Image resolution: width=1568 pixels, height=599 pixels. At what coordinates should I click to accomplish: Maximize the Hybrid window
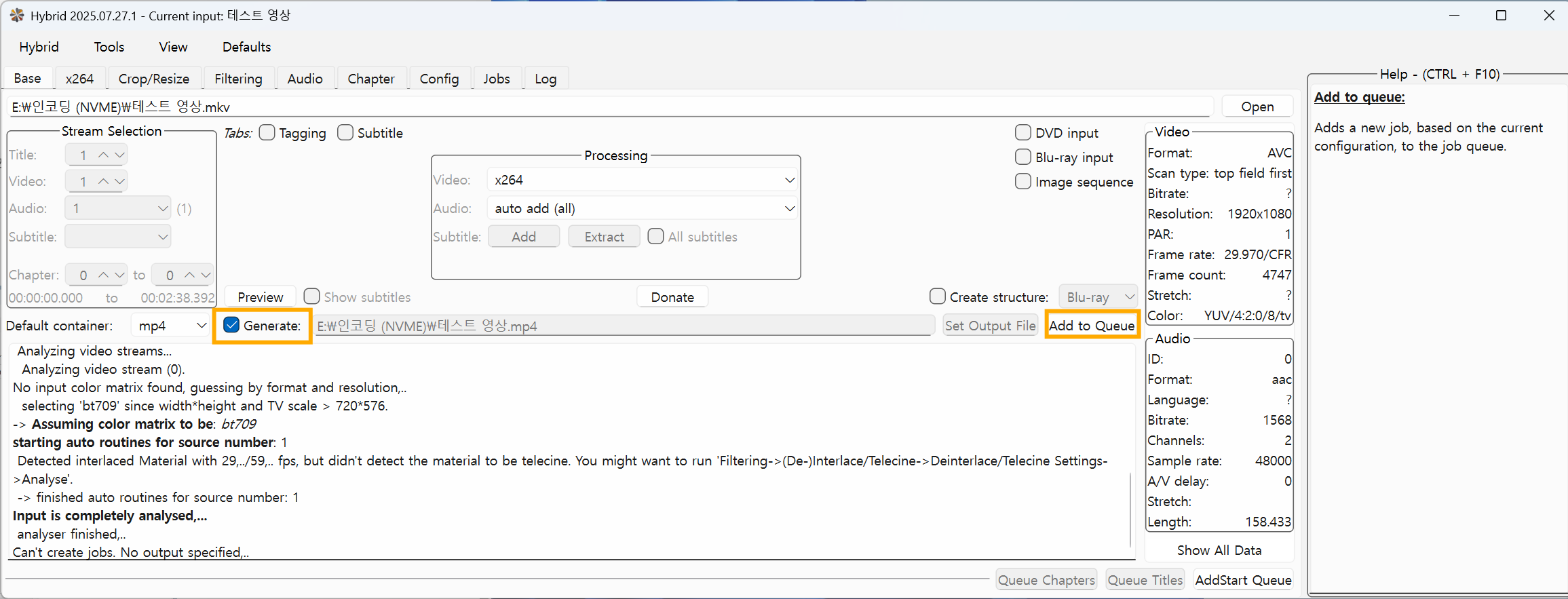(x=1501, y=15)
